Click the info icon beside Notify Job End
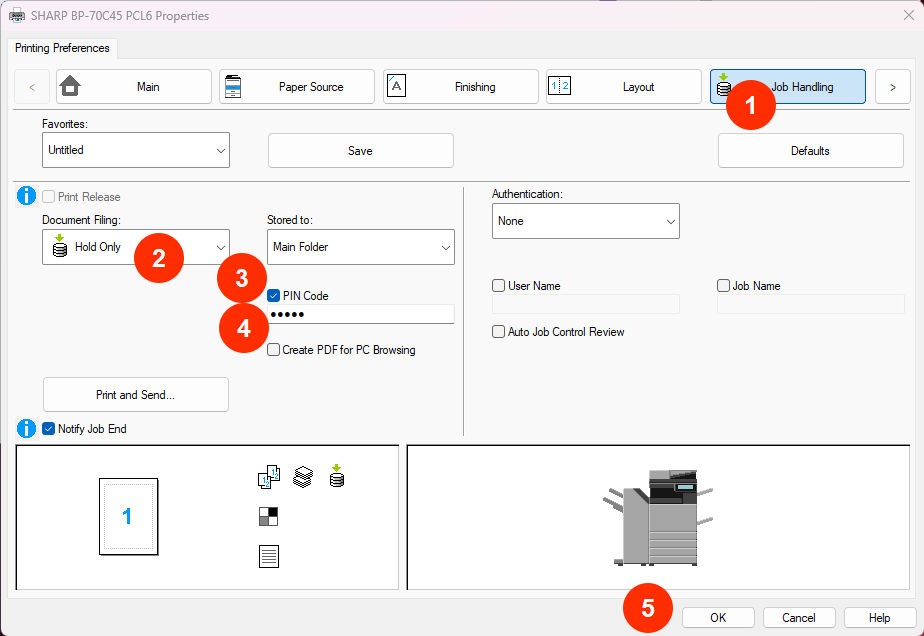The width and height of the screenshot is (924, 636). tap(25, 428)
